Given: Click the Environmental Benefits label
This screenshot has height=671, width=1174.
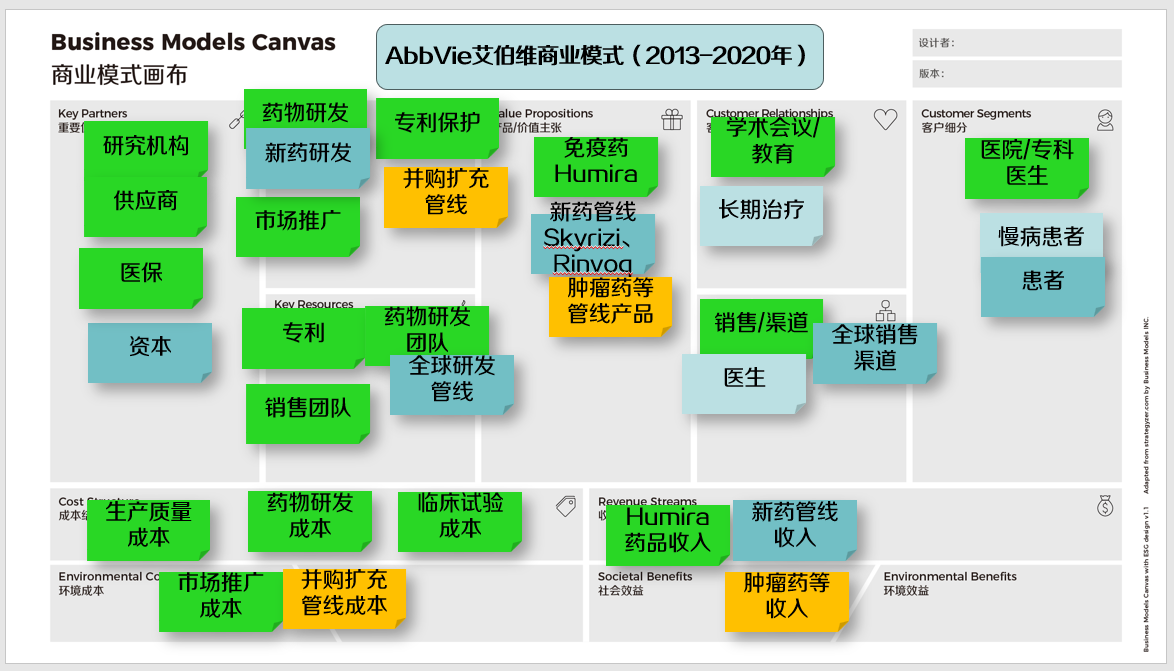Looking at the screenshot, I should (x=950, y=577).
